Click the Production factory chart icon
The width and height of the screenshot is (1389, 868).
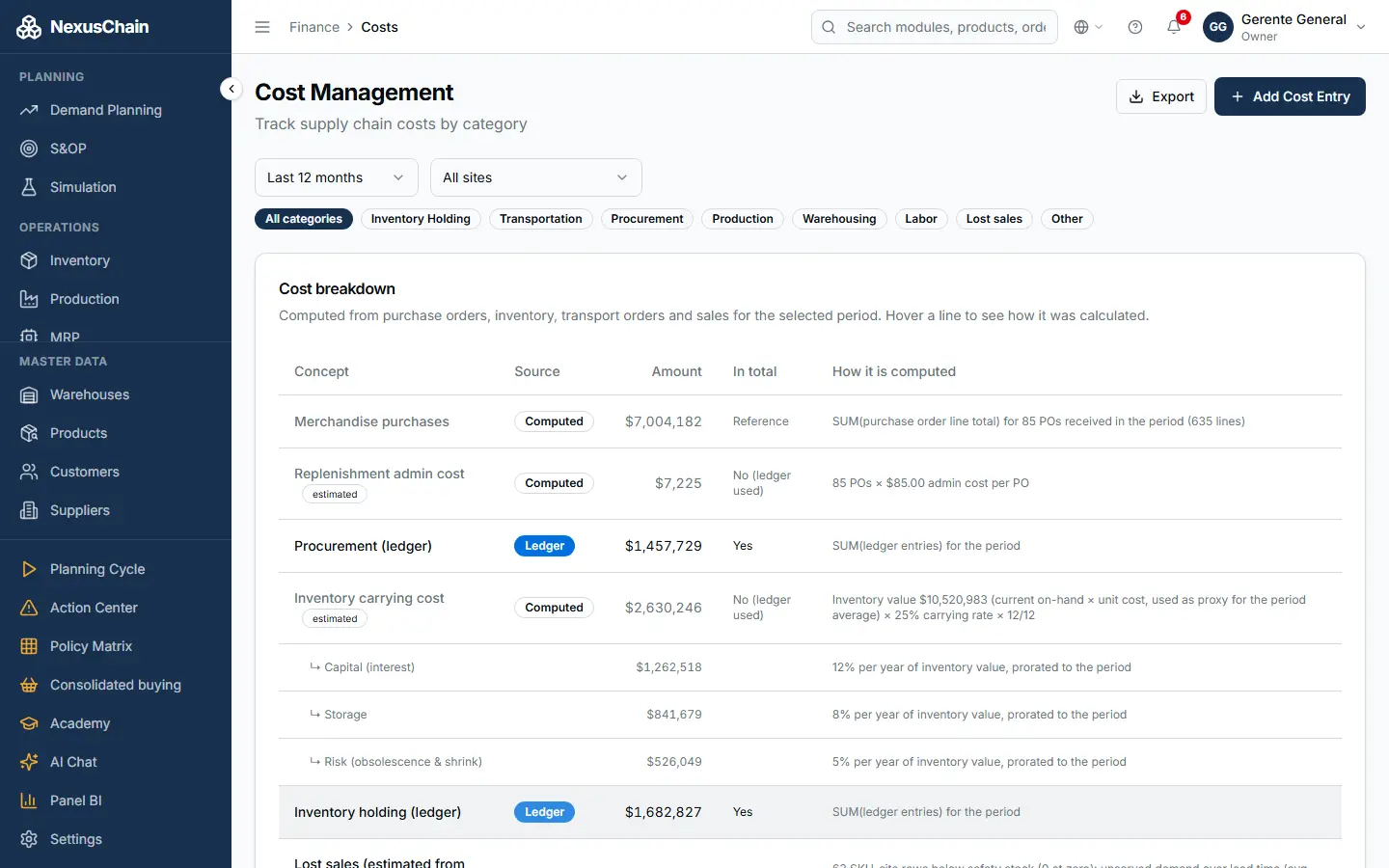click(x=29, y=299)
